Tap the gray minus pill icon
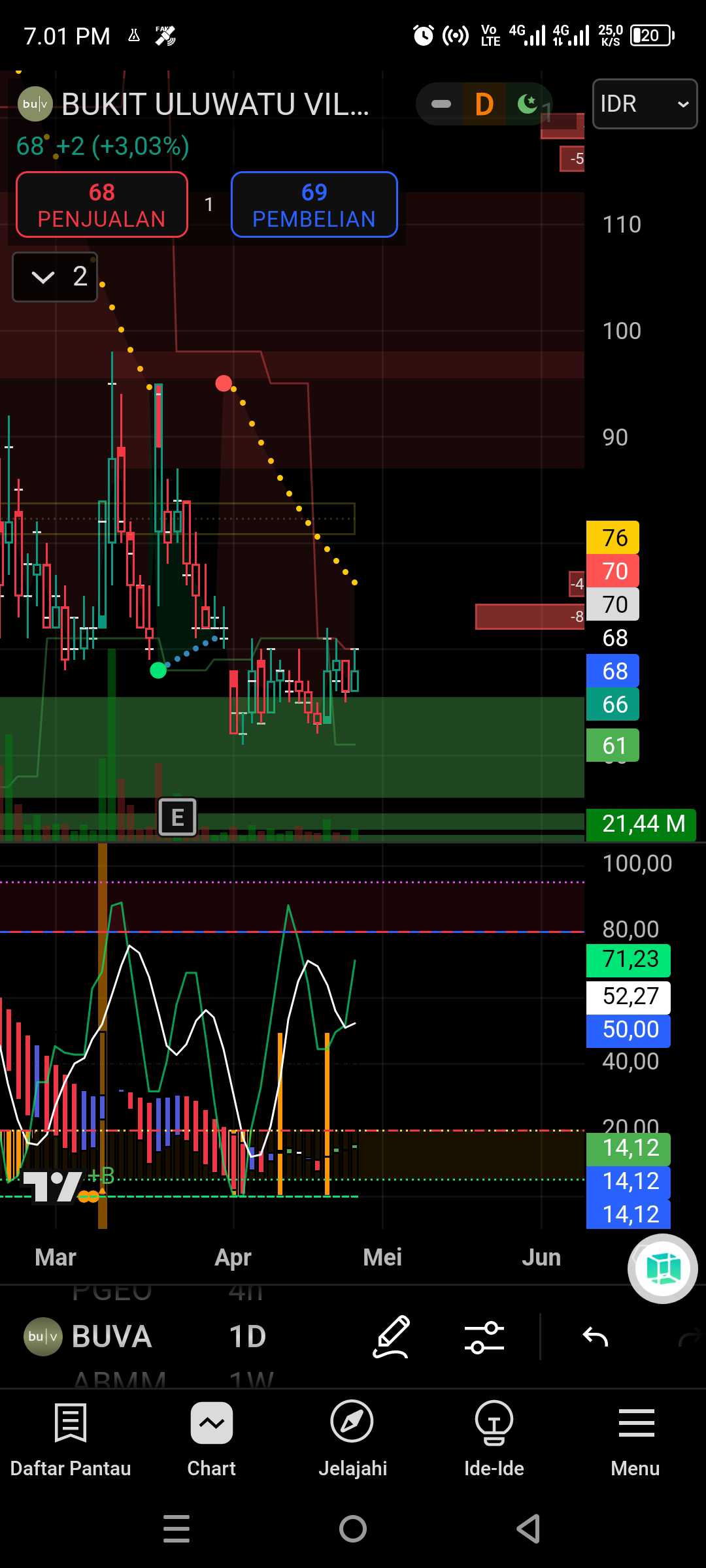 click(x=441, y=104)
